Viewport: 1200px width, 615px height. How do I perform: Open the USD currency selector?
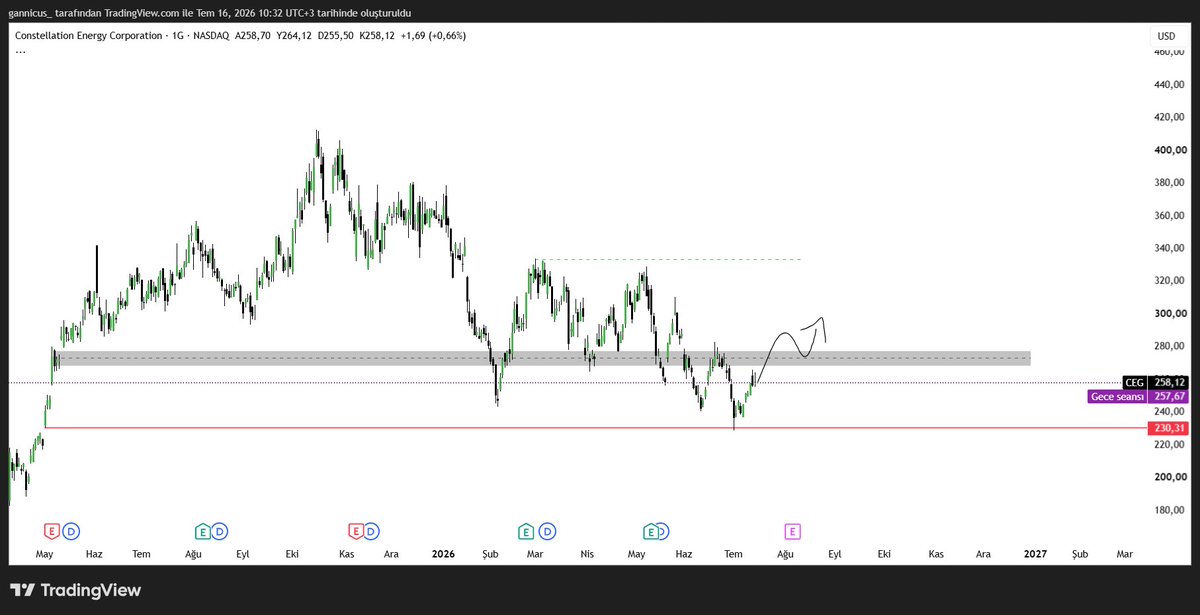coord(1166,36)
